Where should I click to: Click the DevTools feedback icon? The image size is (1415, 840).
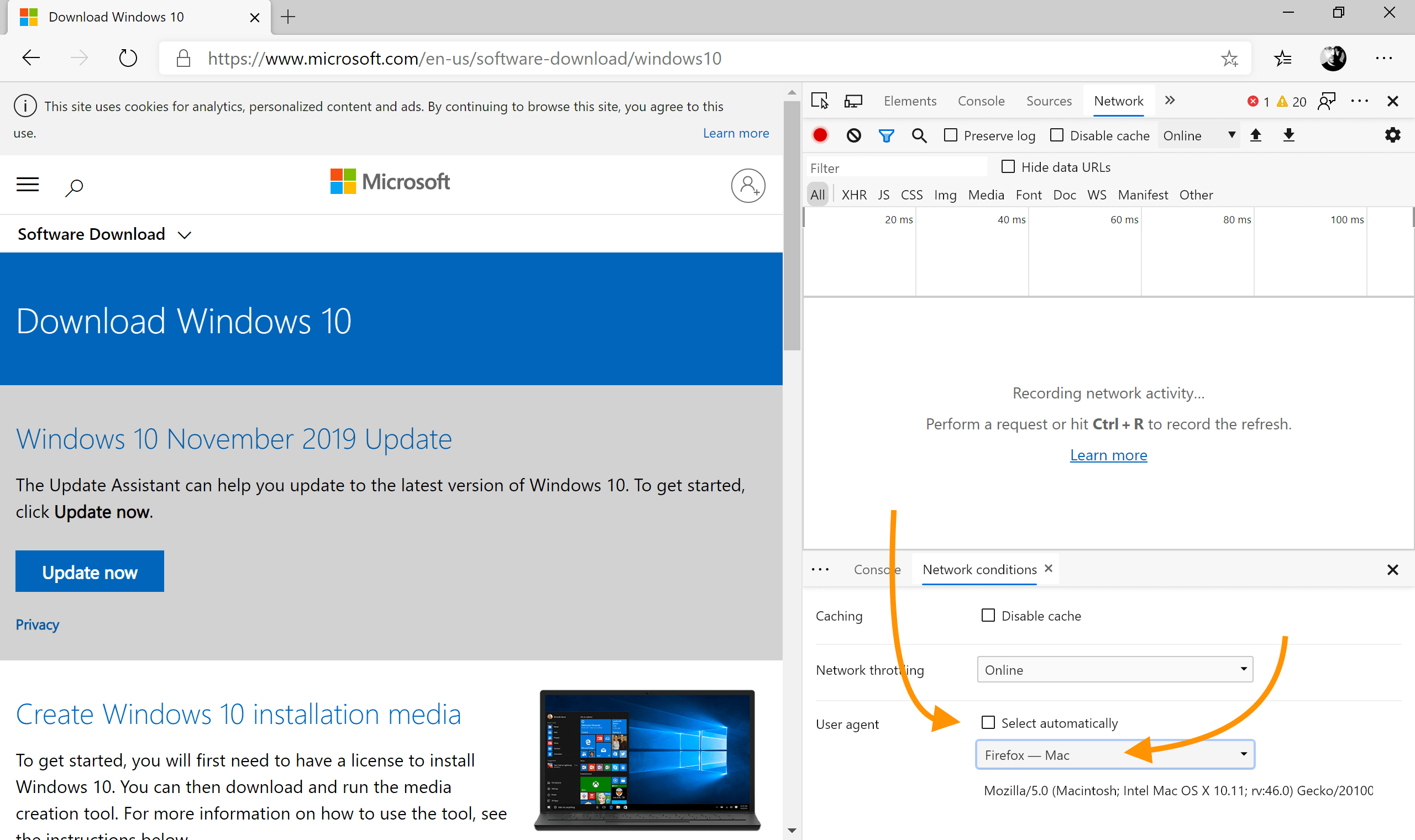click(1327, 101)
